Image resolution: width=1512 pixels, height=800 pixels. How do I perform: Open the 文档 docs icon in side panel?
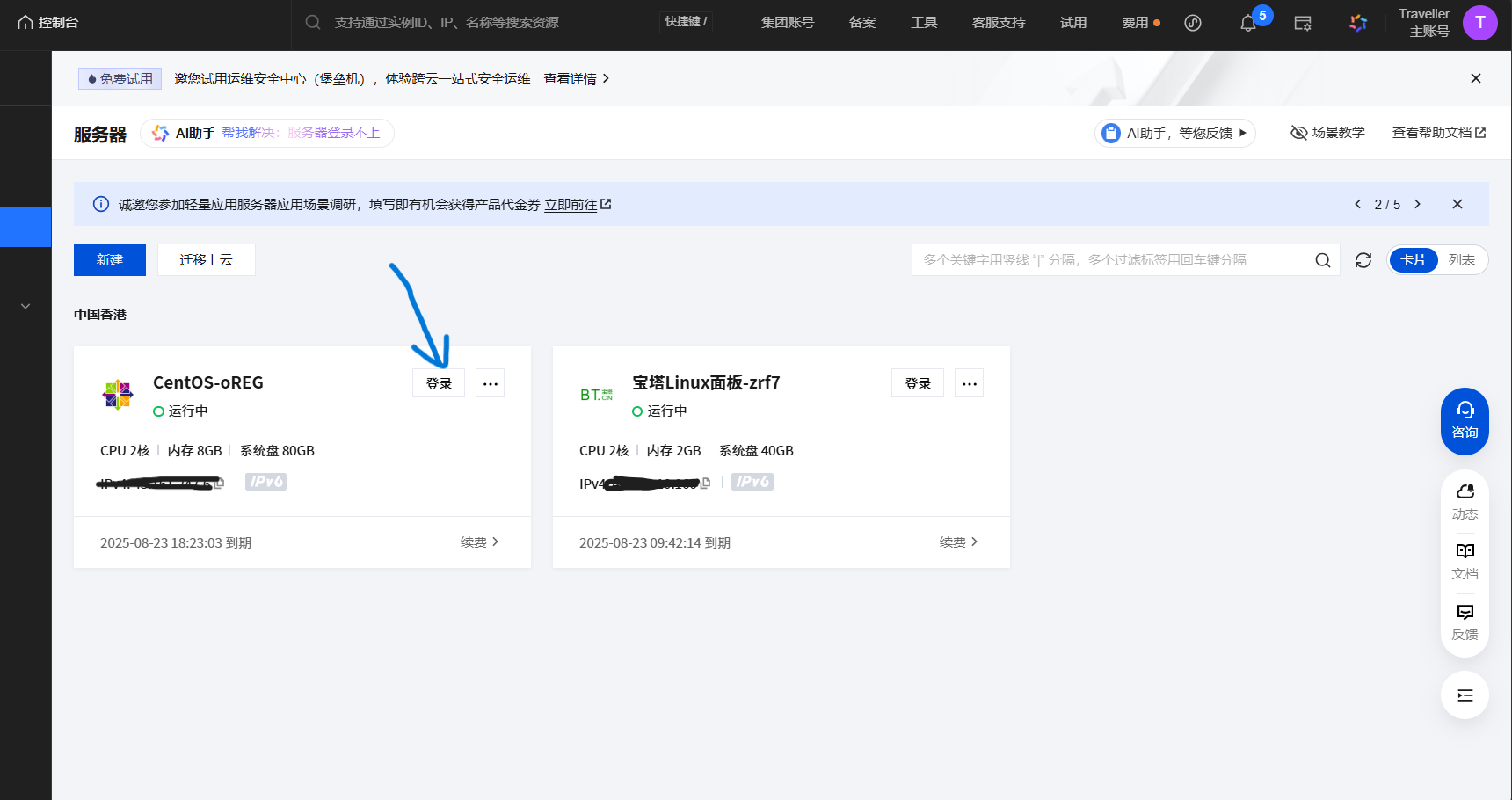(1465, 560)
